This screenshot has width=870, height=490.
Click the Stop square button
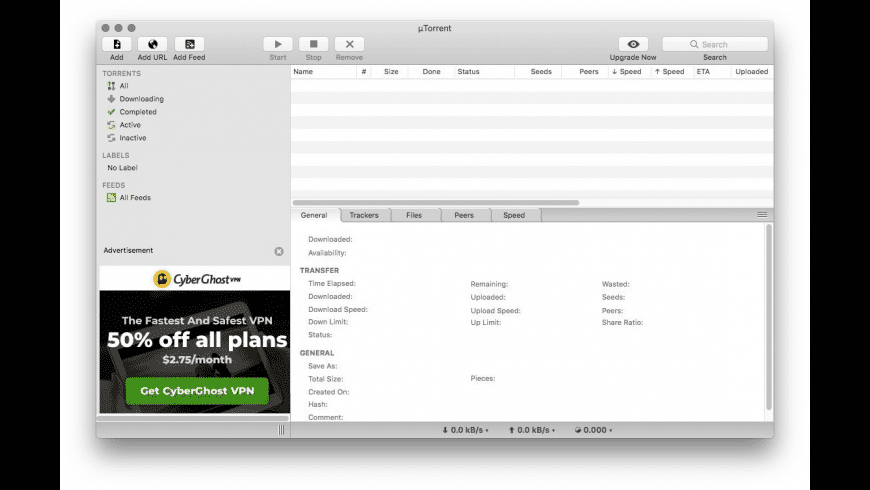point(313,44)
